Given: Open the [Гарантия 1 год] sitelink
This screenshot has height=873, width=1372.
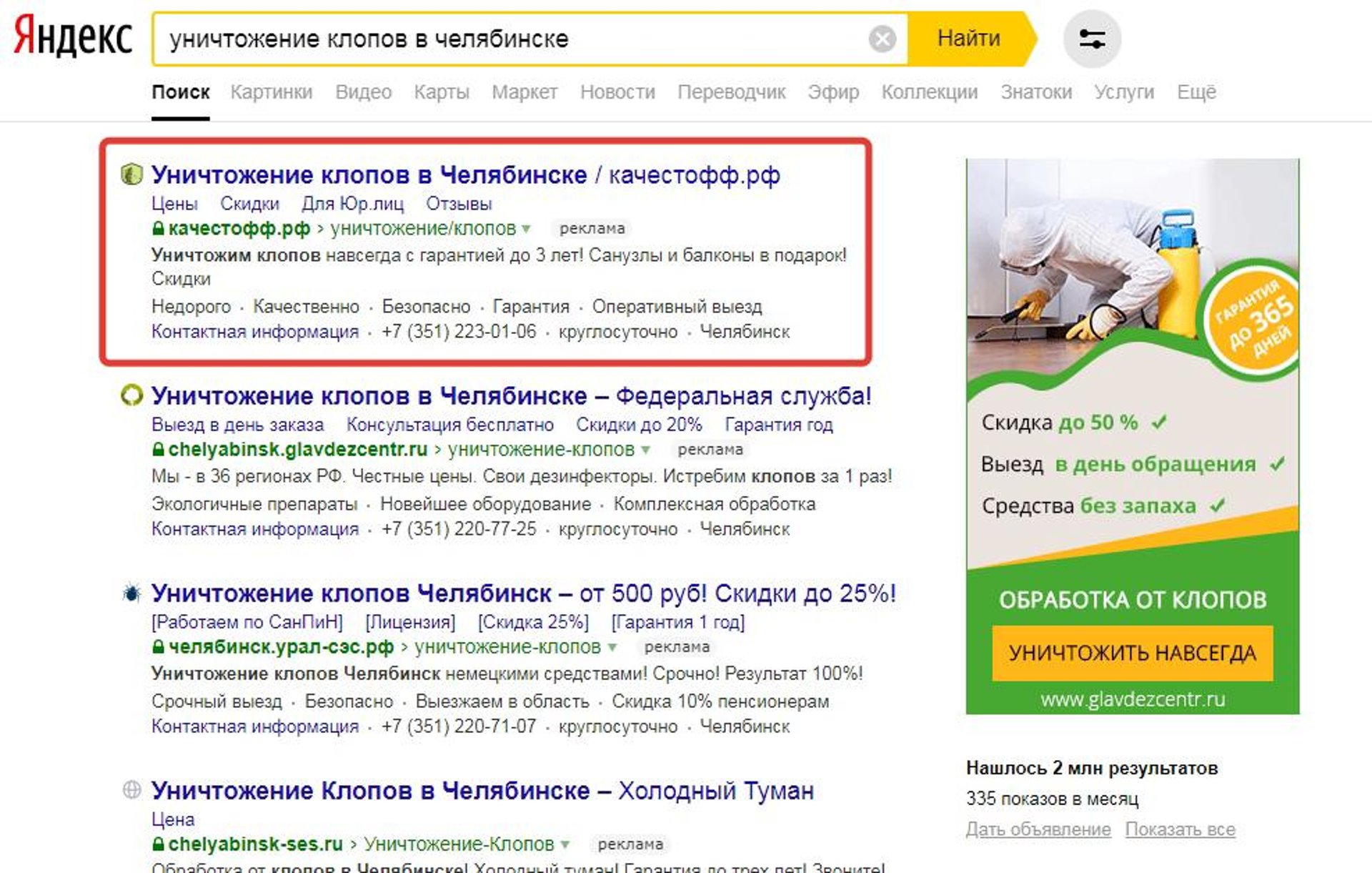Looking at the screenshot, I should [677, 622].
